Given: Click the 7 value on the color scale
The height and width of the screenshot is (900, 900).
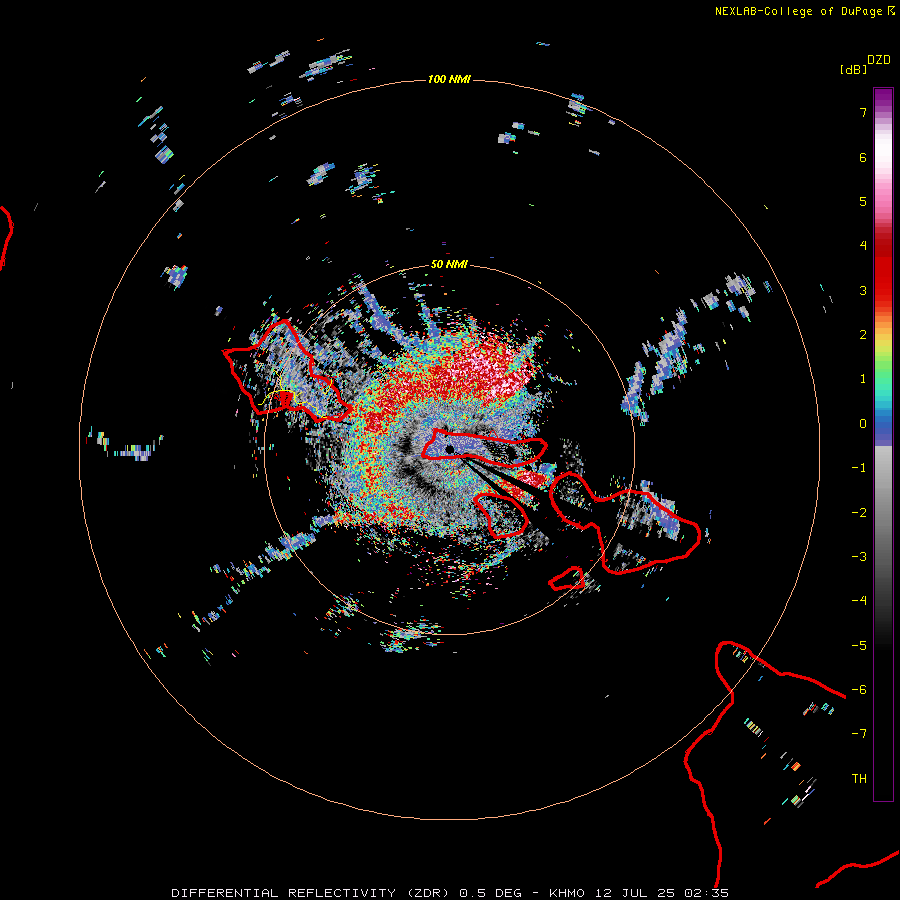Looking at the screenshot, I should 863,112.
